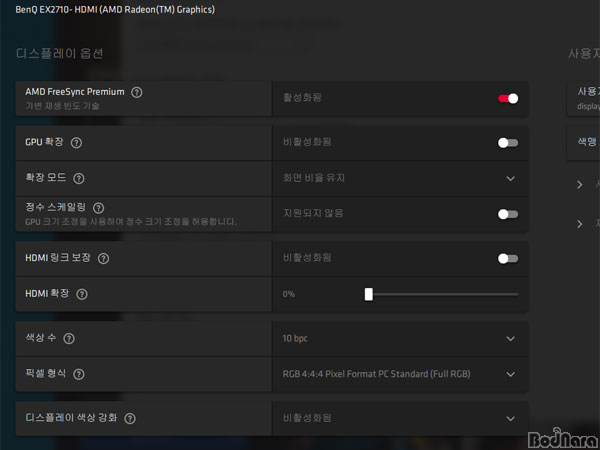The height and width of the screenshot is (450, 600).
Task: Click the 활성화됨 status text for FreeSync
Action: (302, 98)
